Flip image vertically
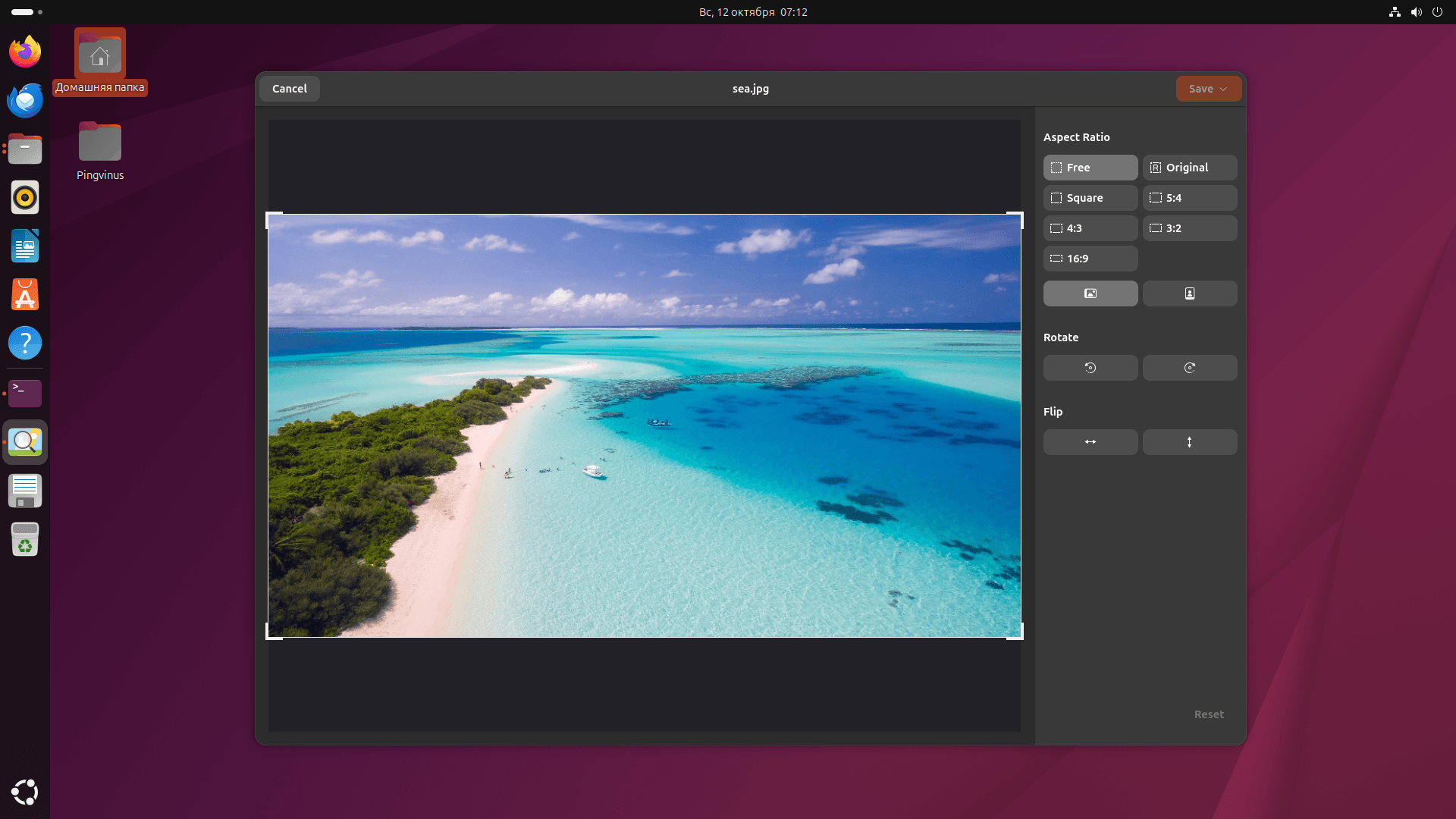Image resolution: width=1456 pixels, height=819 pixels. click(1189, 442)
